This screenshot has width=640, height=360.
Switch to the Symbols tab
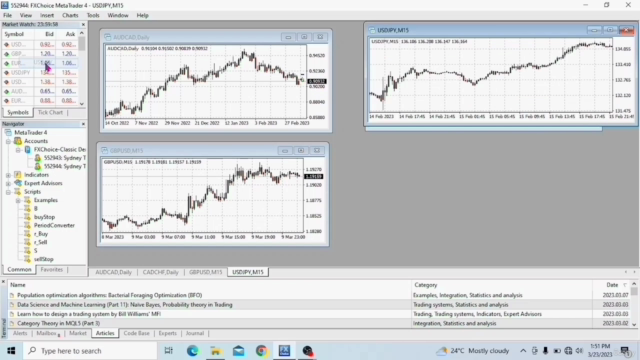click(18, 112)
